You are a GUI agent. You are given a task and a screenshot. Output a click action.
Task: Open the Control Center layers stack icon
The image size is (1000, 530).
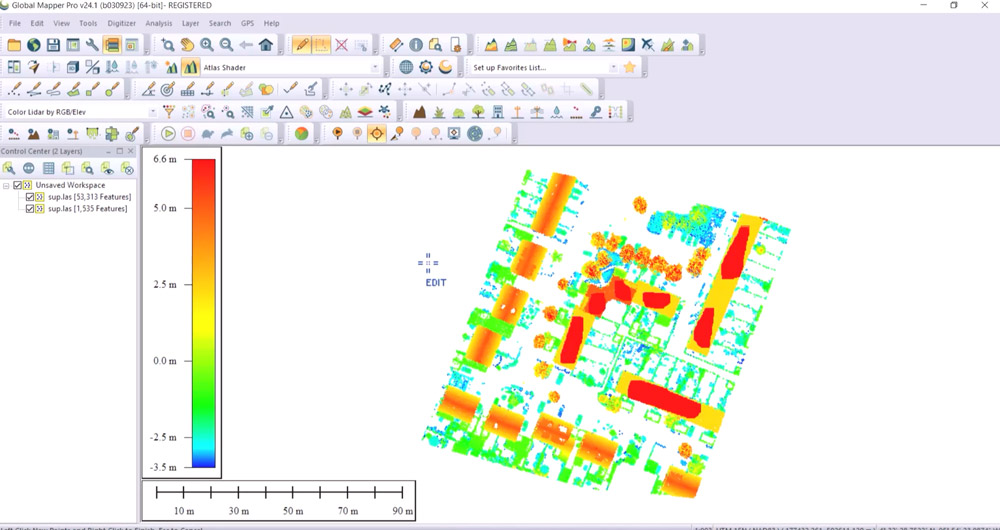(x=112, y=45)
